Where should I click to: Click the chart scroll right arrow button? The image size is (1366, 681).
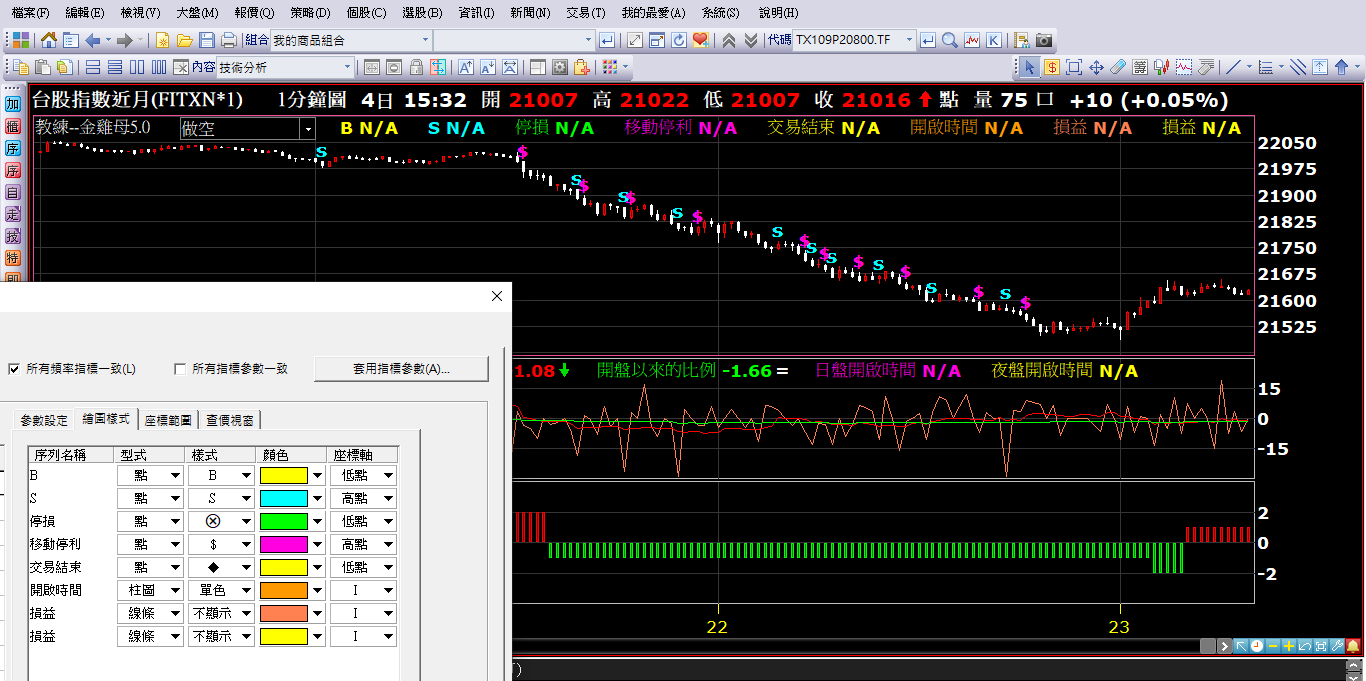tap(1225, 646)
